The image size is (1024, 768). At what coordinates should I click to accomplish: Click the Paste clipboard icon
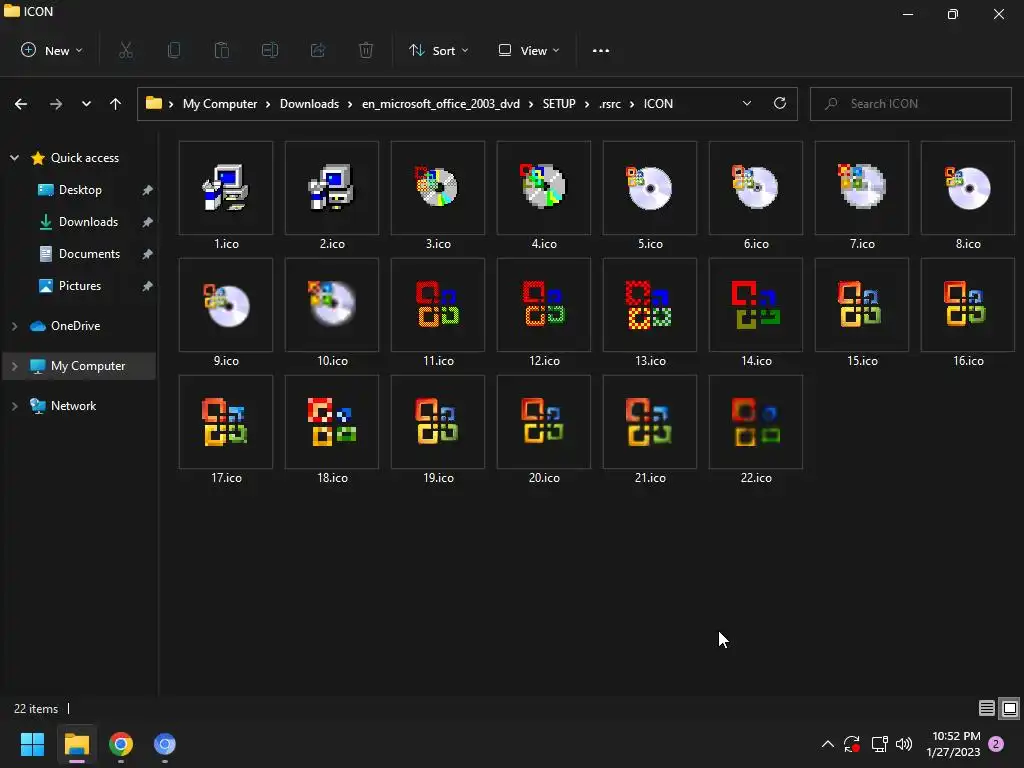tap(222, 50)
